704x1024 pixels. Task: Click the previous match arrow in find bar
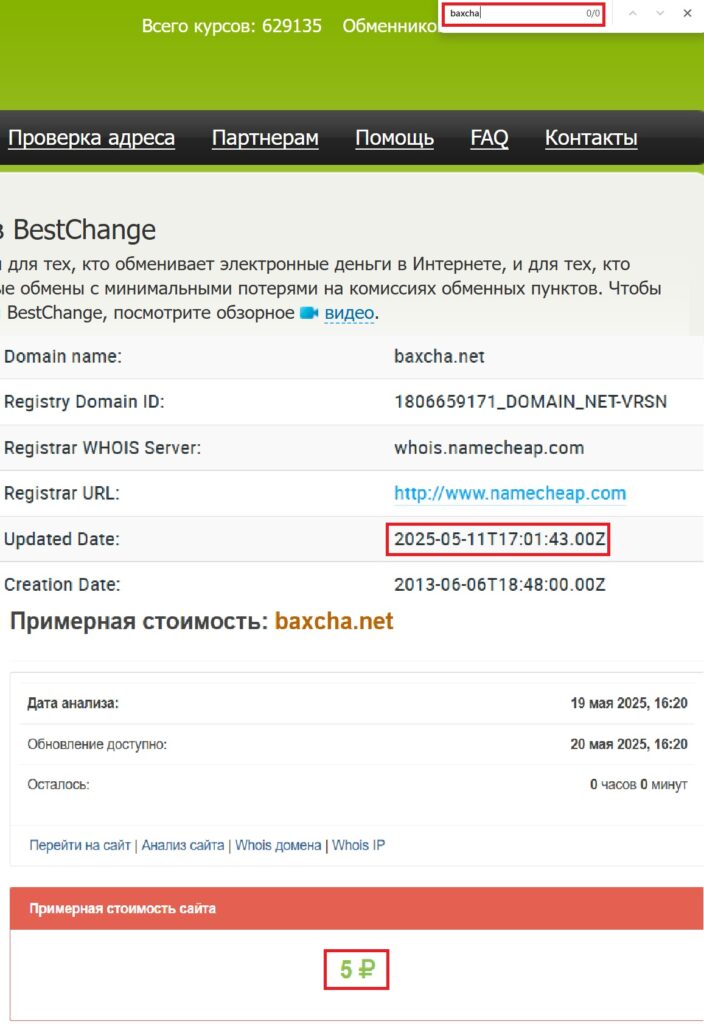click(632, 13)
